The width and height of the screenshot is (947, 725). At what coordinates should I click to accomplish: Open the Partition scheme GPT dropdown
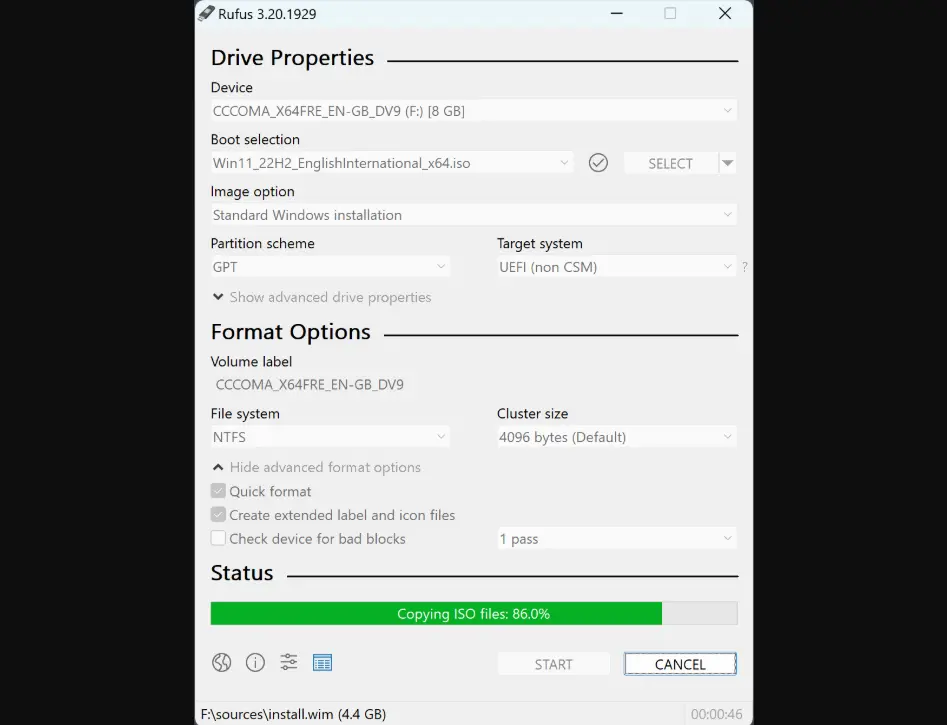(x=329, y=267)
